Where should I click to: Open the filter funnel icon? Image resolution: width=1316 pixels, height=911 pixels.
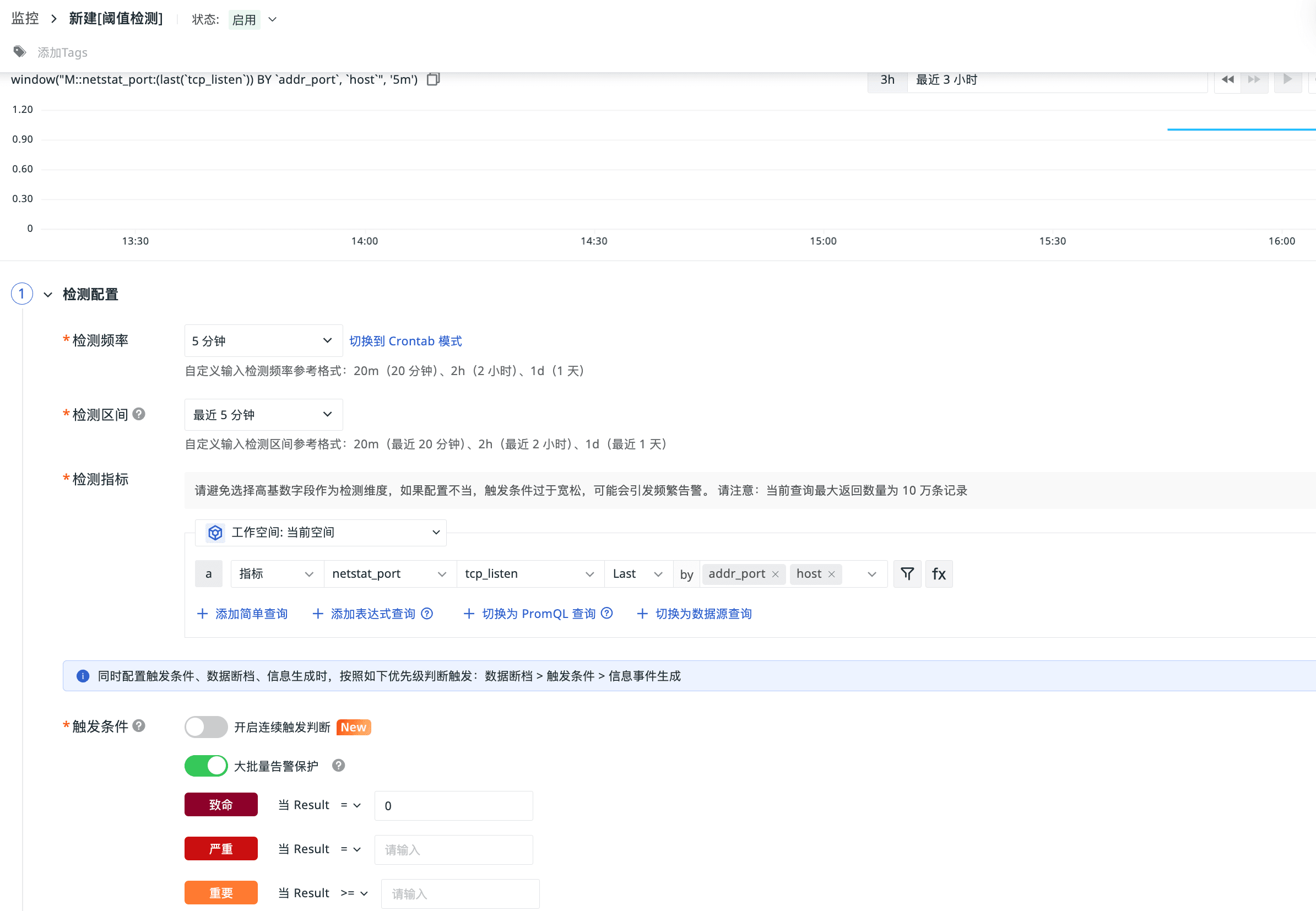pyautogui.click(x=907, y=574)
